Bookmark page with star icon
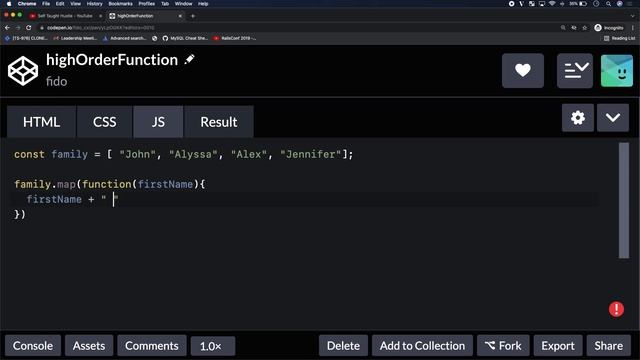640x360 pixels. point(584,28)
